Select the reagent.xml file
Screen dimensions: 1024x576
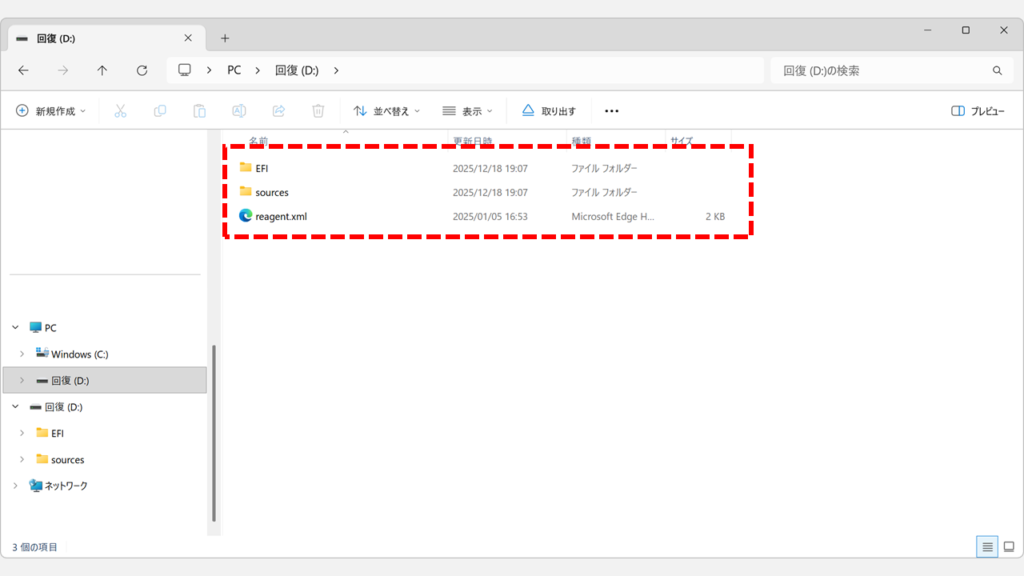[281, 216]
